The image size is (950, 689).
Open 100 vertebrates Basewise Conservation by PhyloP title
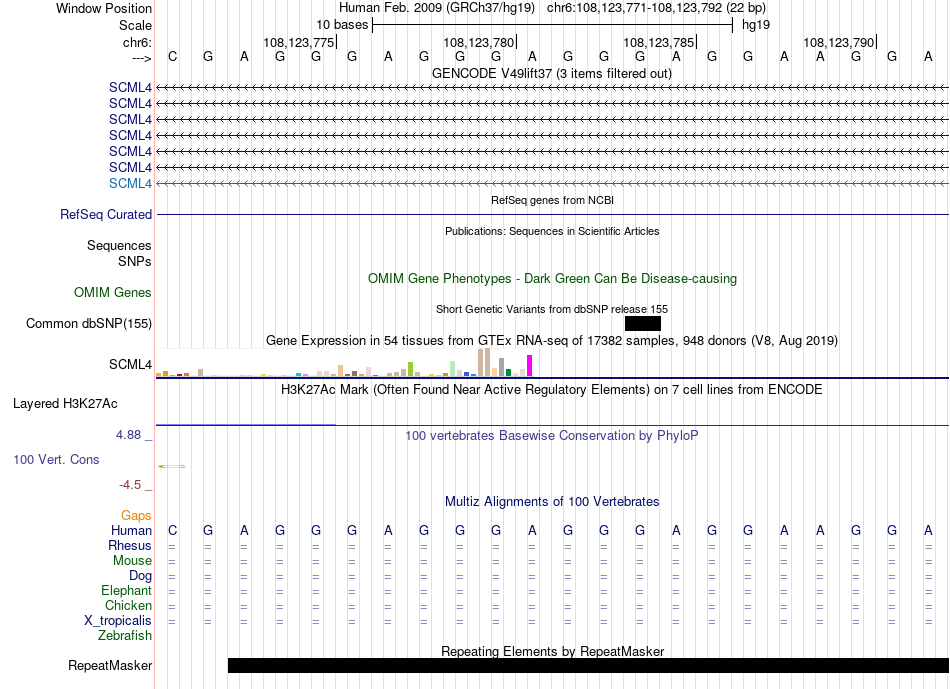click(x=552, y=436)
